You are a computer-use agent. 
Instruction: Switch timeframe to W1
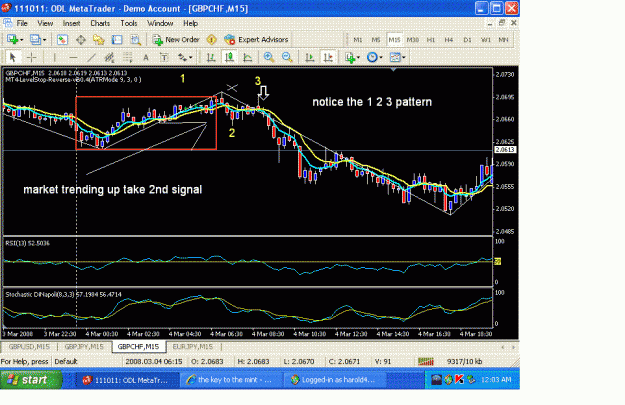point(485,40)
